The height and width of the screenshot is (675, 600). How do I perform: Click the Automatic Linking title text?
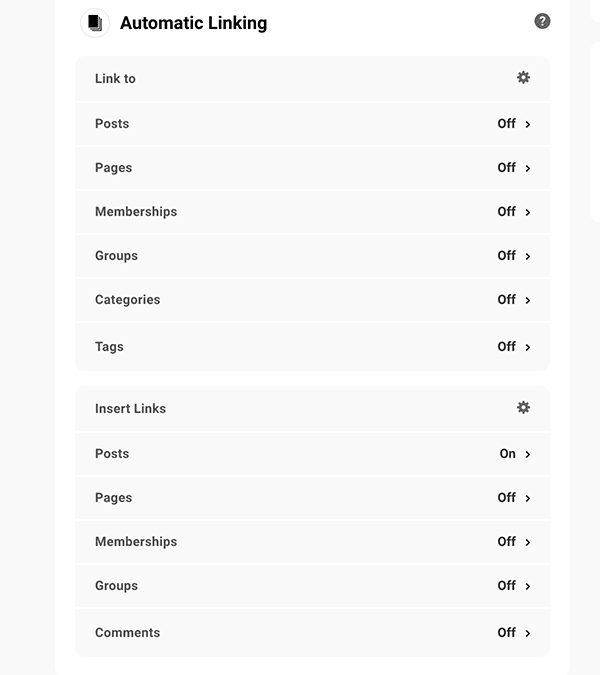[194, 23]
